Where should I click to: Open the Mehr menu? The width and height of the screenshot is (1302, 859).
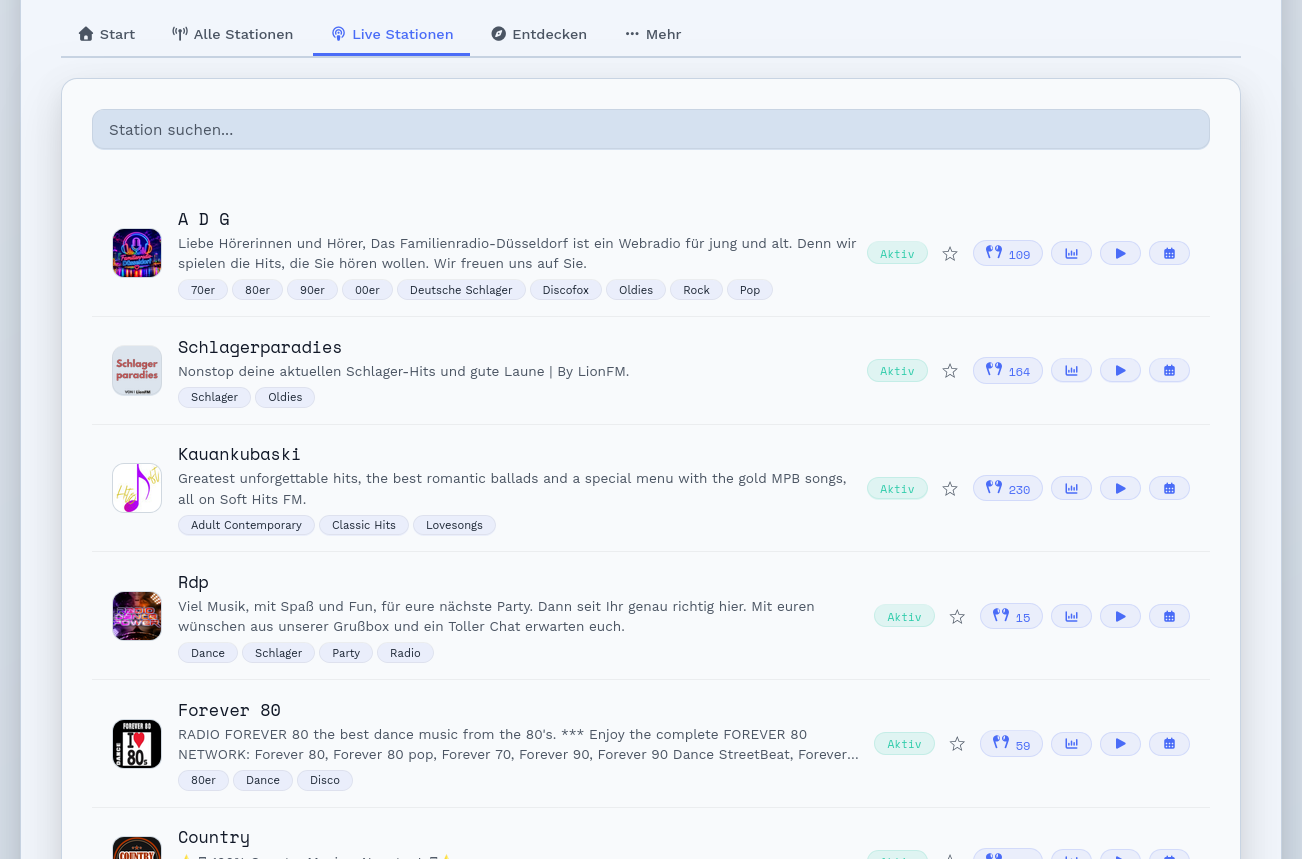point(653,34)
